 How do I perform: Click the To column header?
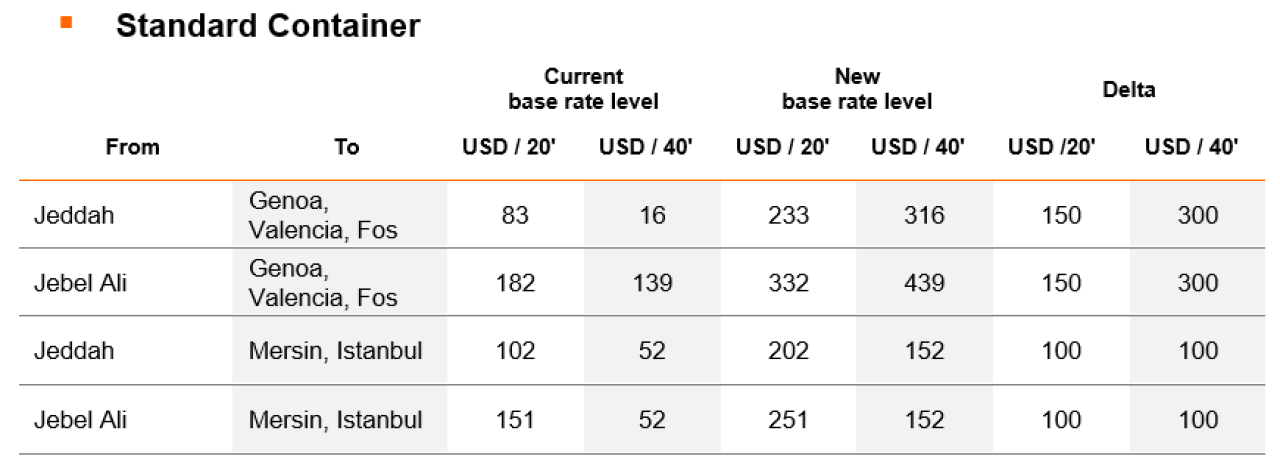pyautogui.click(x=346, y=147)
